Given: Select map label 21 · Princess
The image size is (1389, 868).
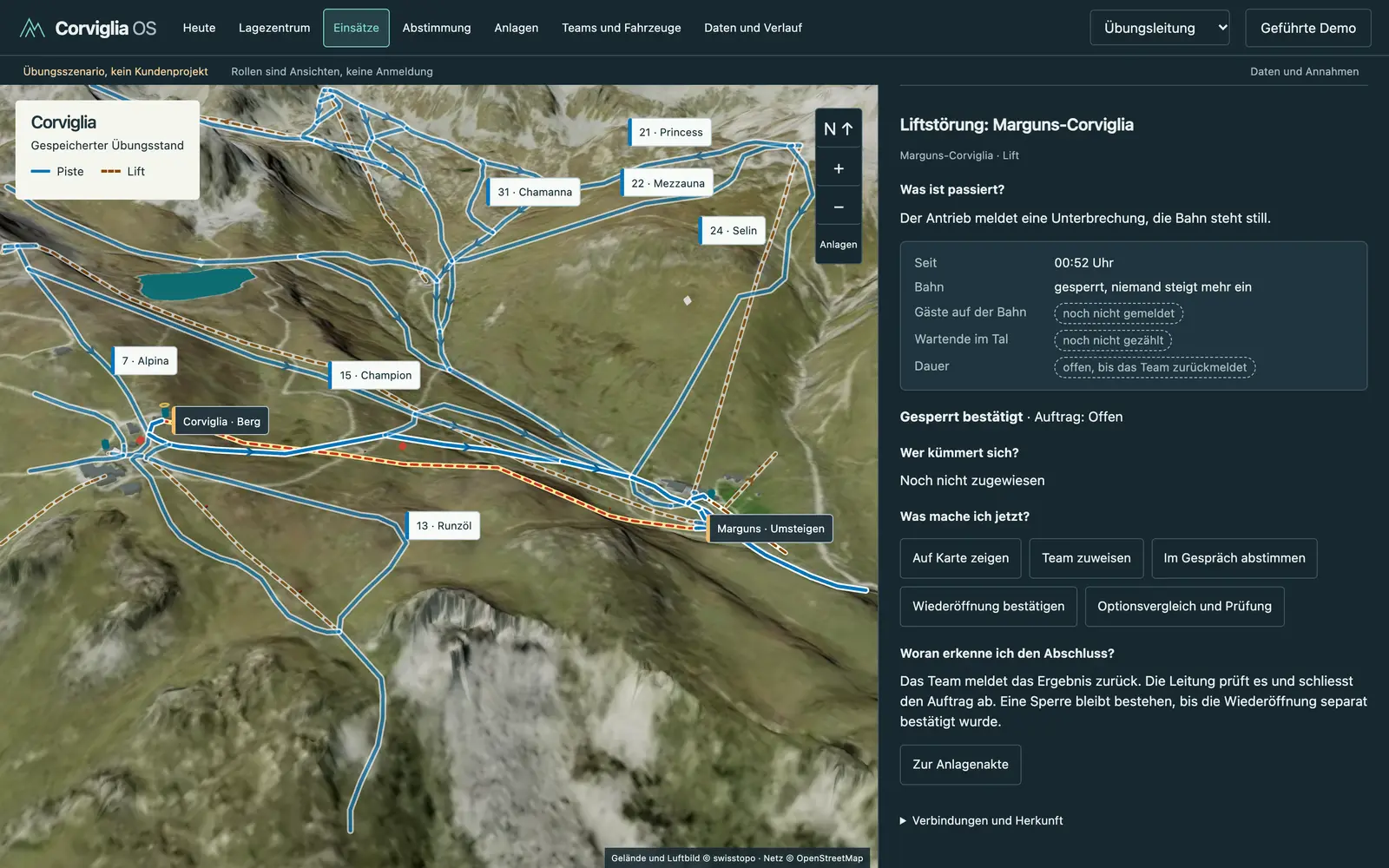Looking at the screenshot, I should [670, 132].
